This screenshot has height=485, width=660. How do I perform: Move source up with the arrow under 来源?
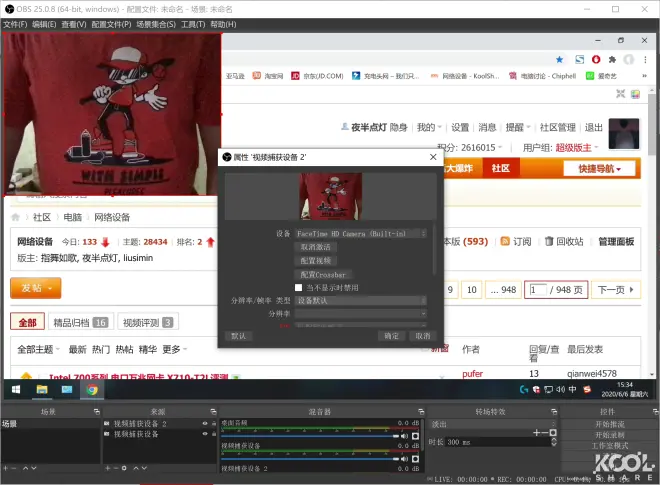tap(136, 468)
